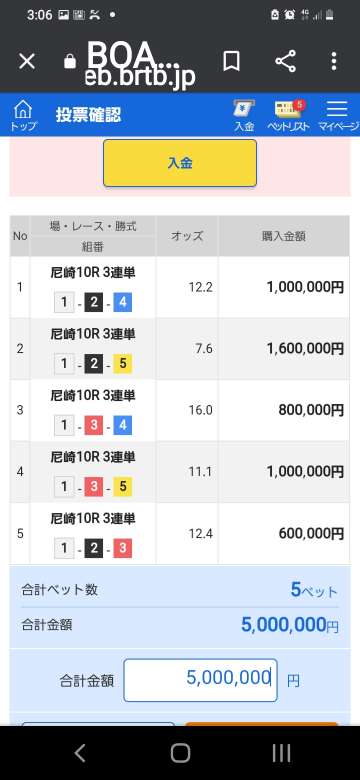Tap the red 3 badge in row 5

tap(122, 549)
